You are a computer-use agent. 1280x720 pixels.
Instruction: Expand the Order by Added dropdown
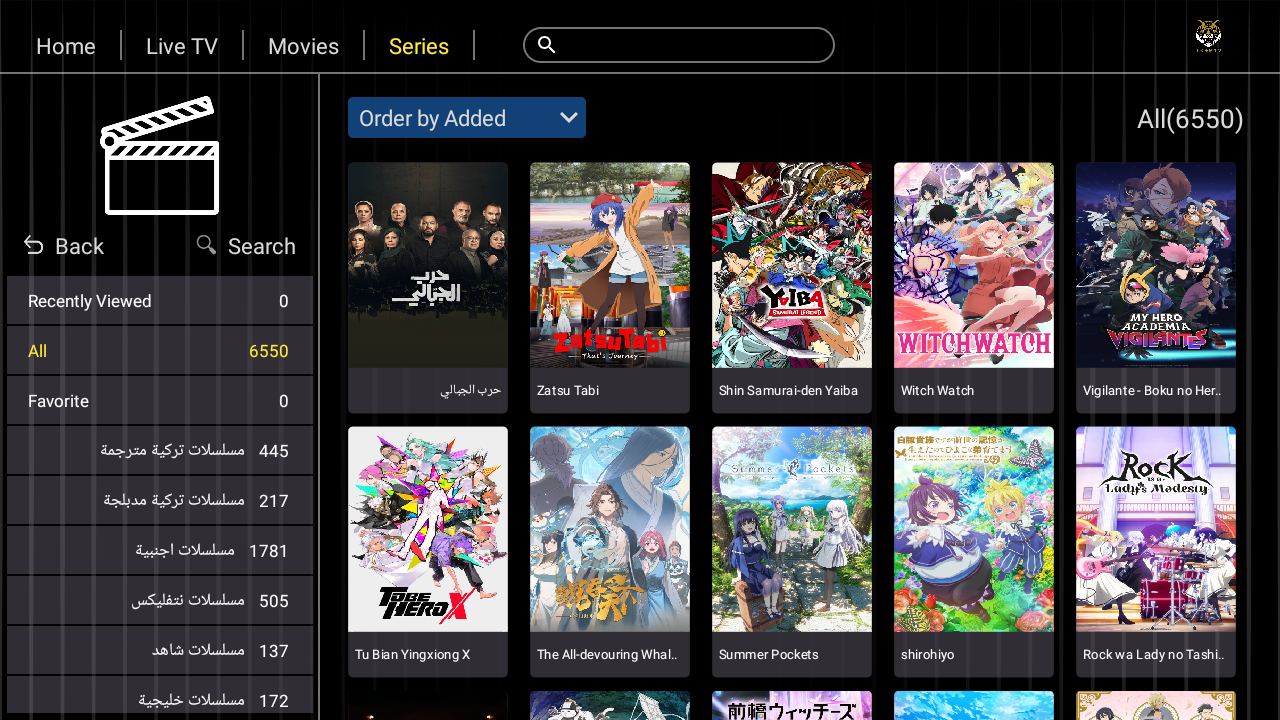click(466, 118)
